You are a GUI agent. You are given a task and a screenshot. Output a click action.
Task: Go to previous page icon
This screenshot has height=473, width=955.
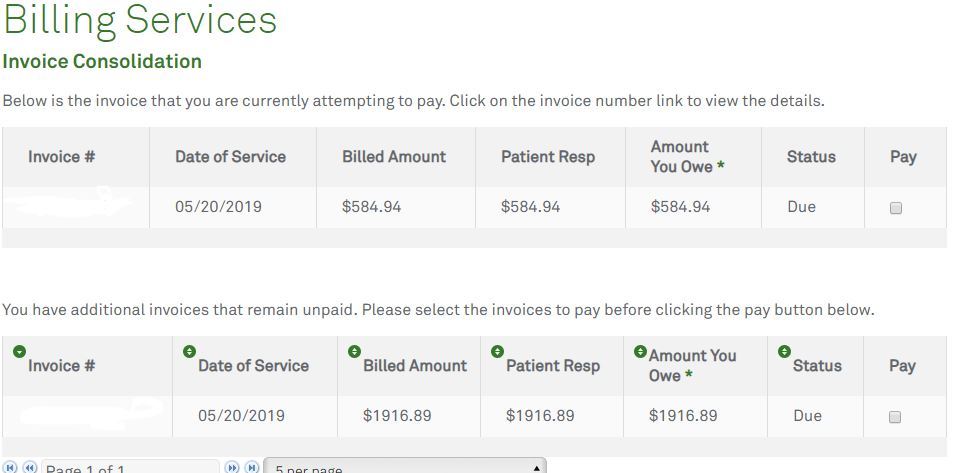coord(29,467)
